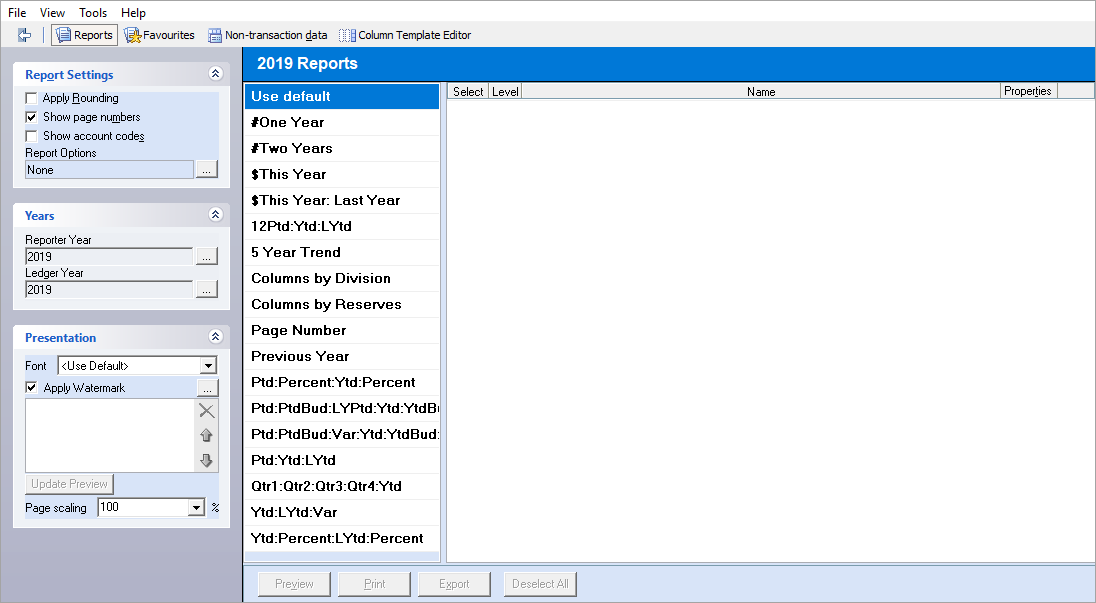Open Favourites from the toolbar

[x=159, y=35]
